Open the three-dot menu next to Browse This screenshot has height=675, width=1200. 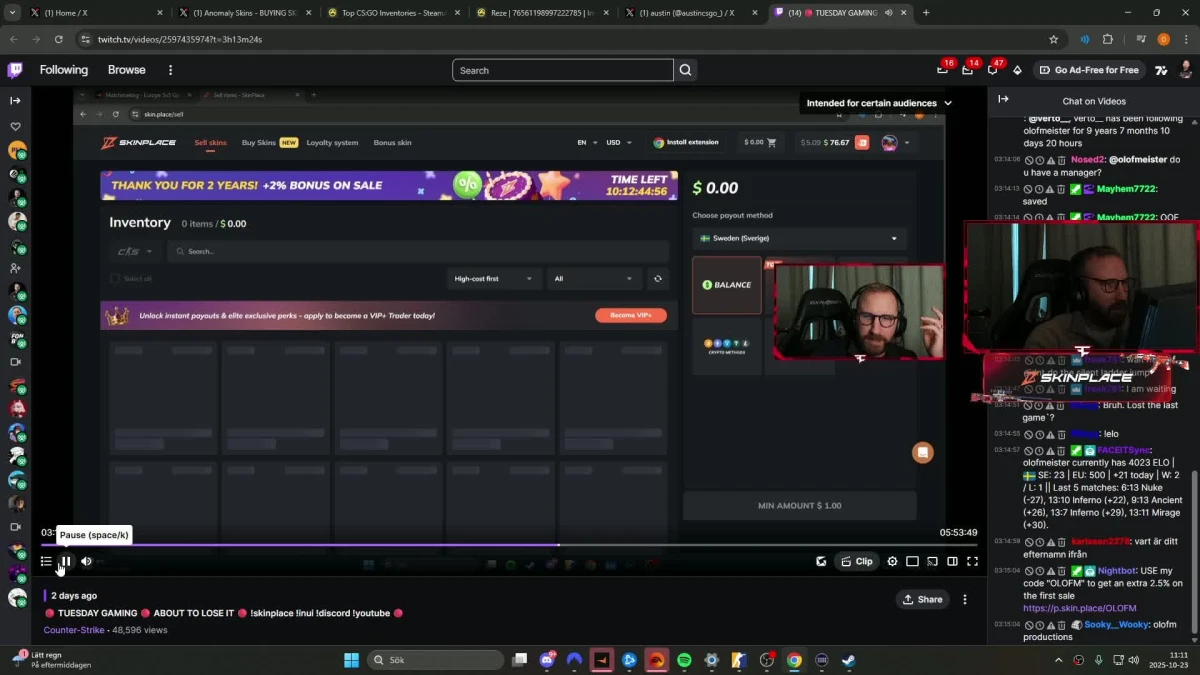tap(170, 70)
